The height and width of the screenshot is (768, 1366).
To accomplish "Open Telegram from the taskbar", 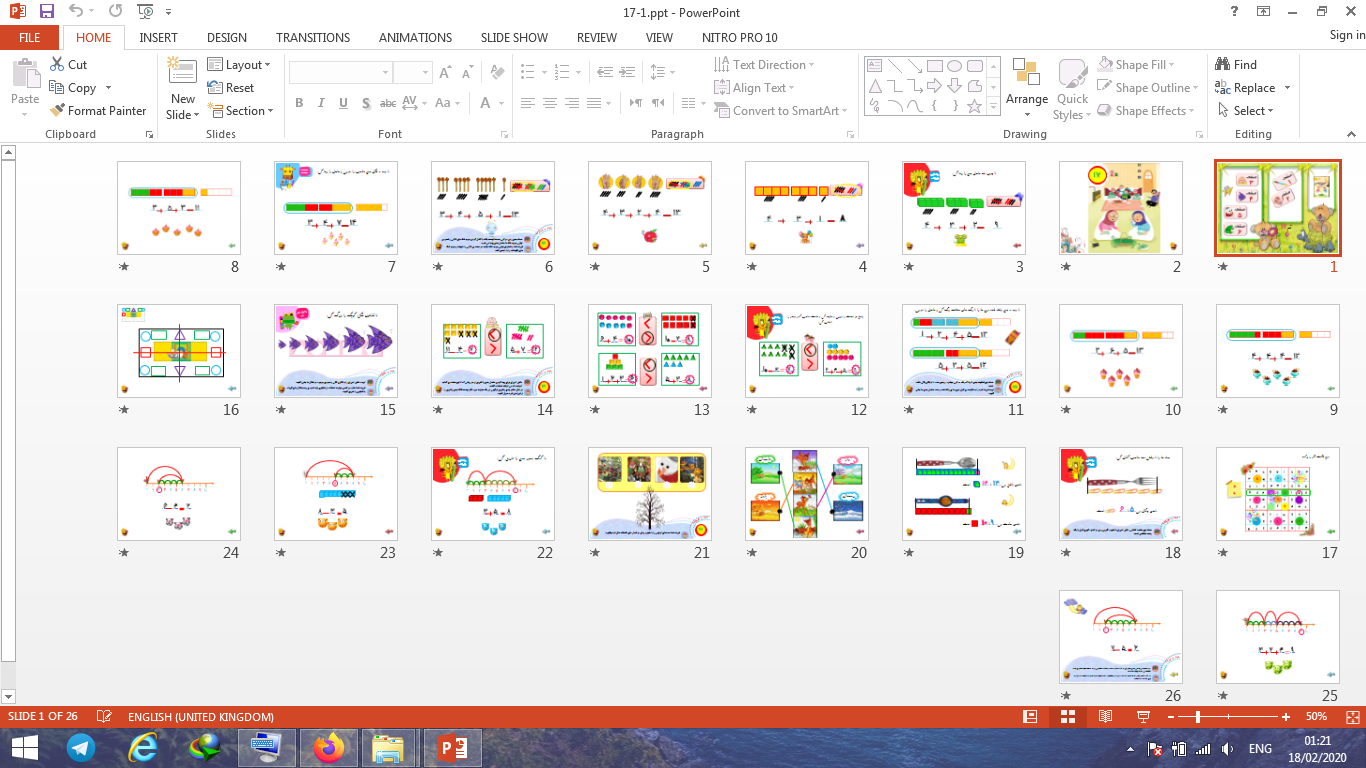I will (82, 748).
